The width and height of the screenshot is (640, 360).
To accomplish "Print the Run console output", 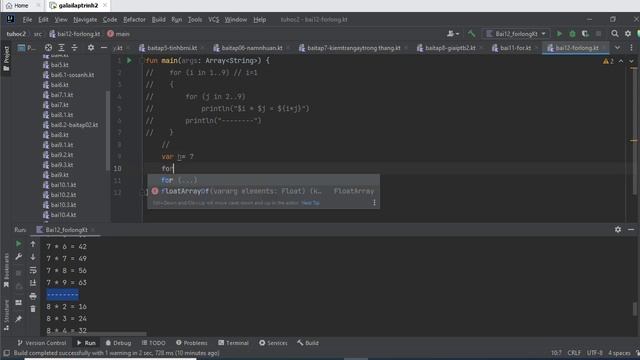I will 33,296.
